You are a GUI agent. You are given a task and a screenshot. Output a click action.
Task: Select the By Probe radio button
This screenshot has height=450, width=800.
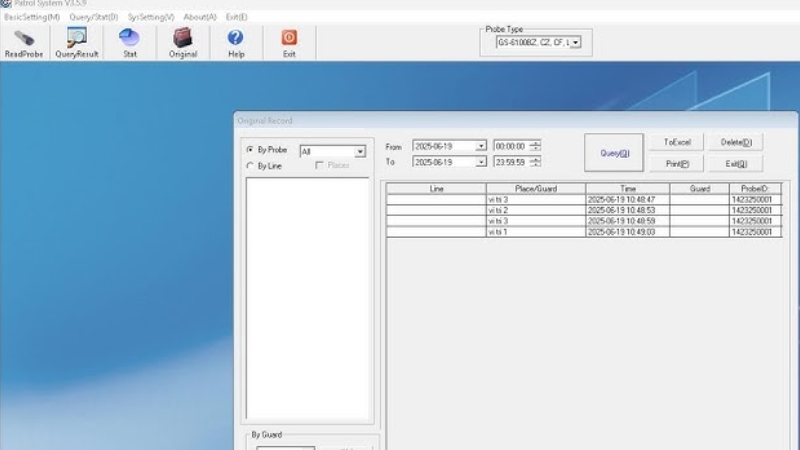tap(250, 150)
